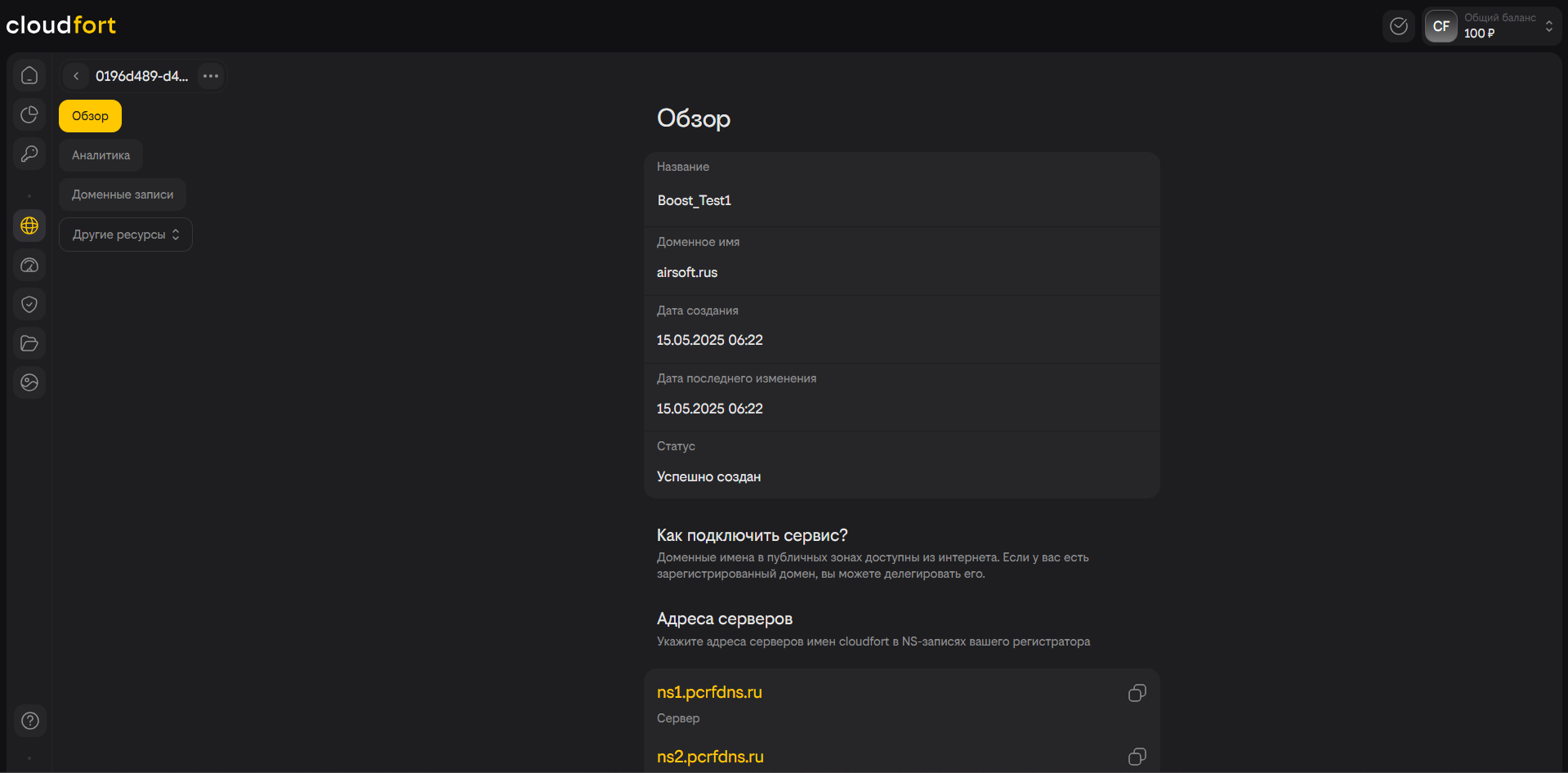Open the home icon in sidebar

[x=29, y=75]
